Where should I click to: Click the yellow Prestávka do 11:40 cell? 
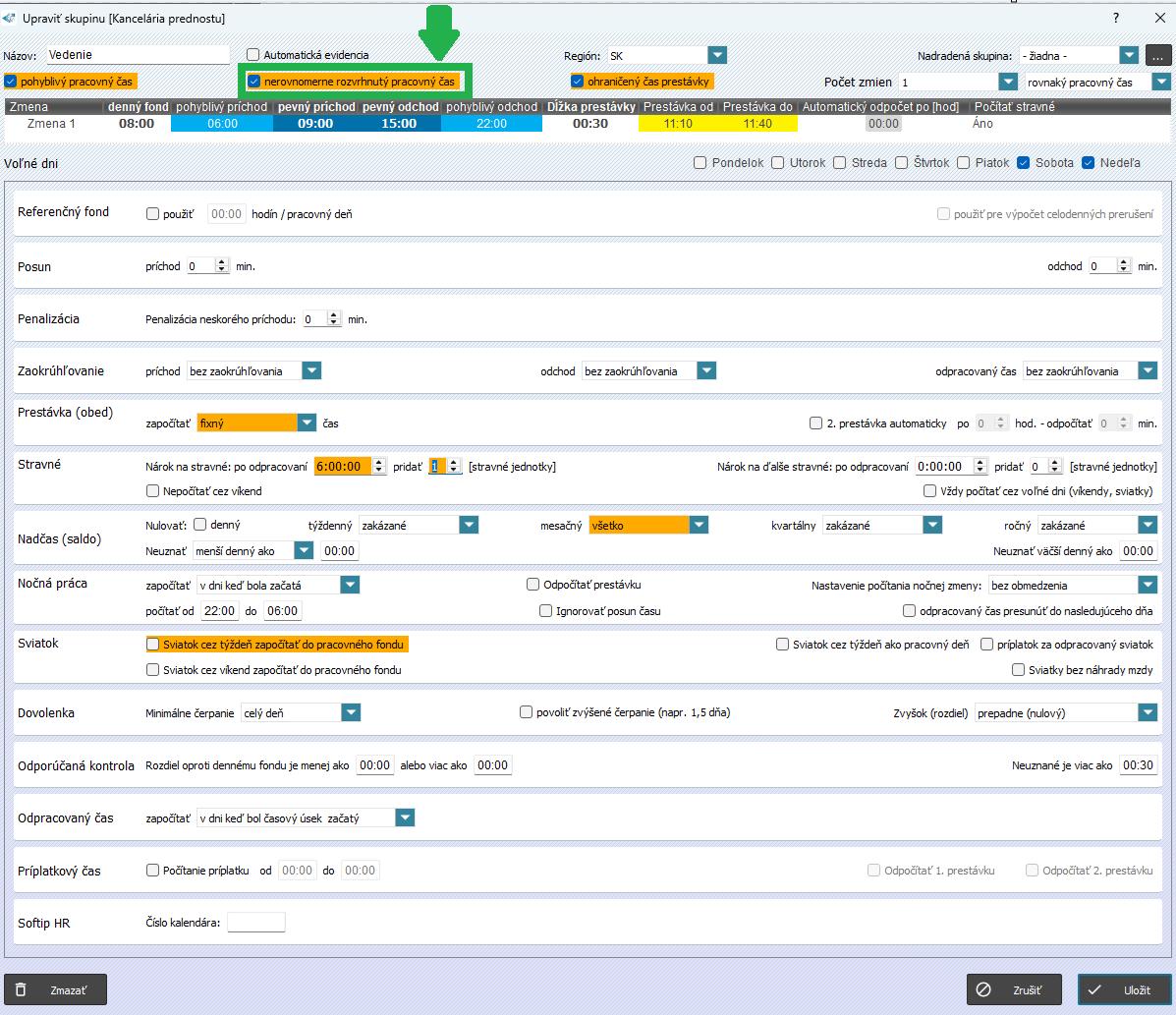(757, 124)
